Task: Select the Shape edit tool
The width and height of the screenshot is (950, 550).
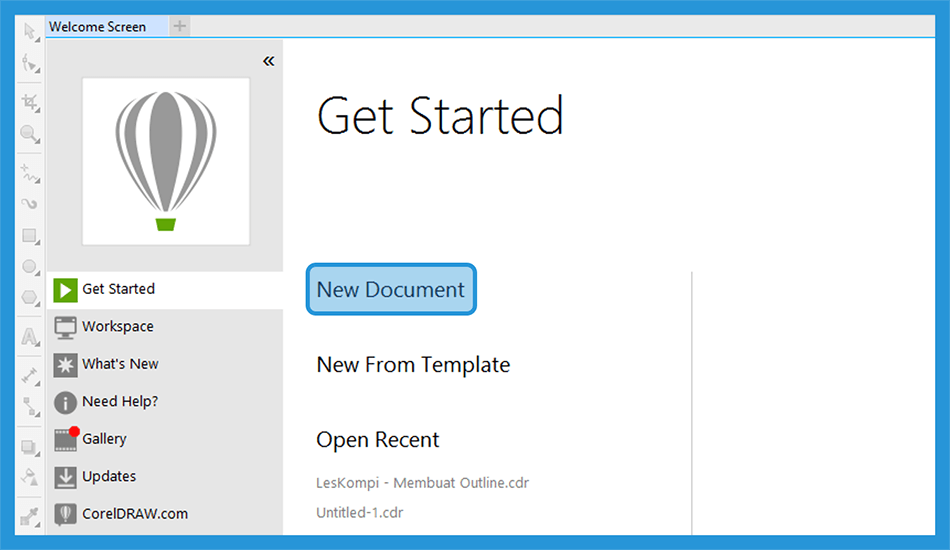Action: [x=29, y=63]
